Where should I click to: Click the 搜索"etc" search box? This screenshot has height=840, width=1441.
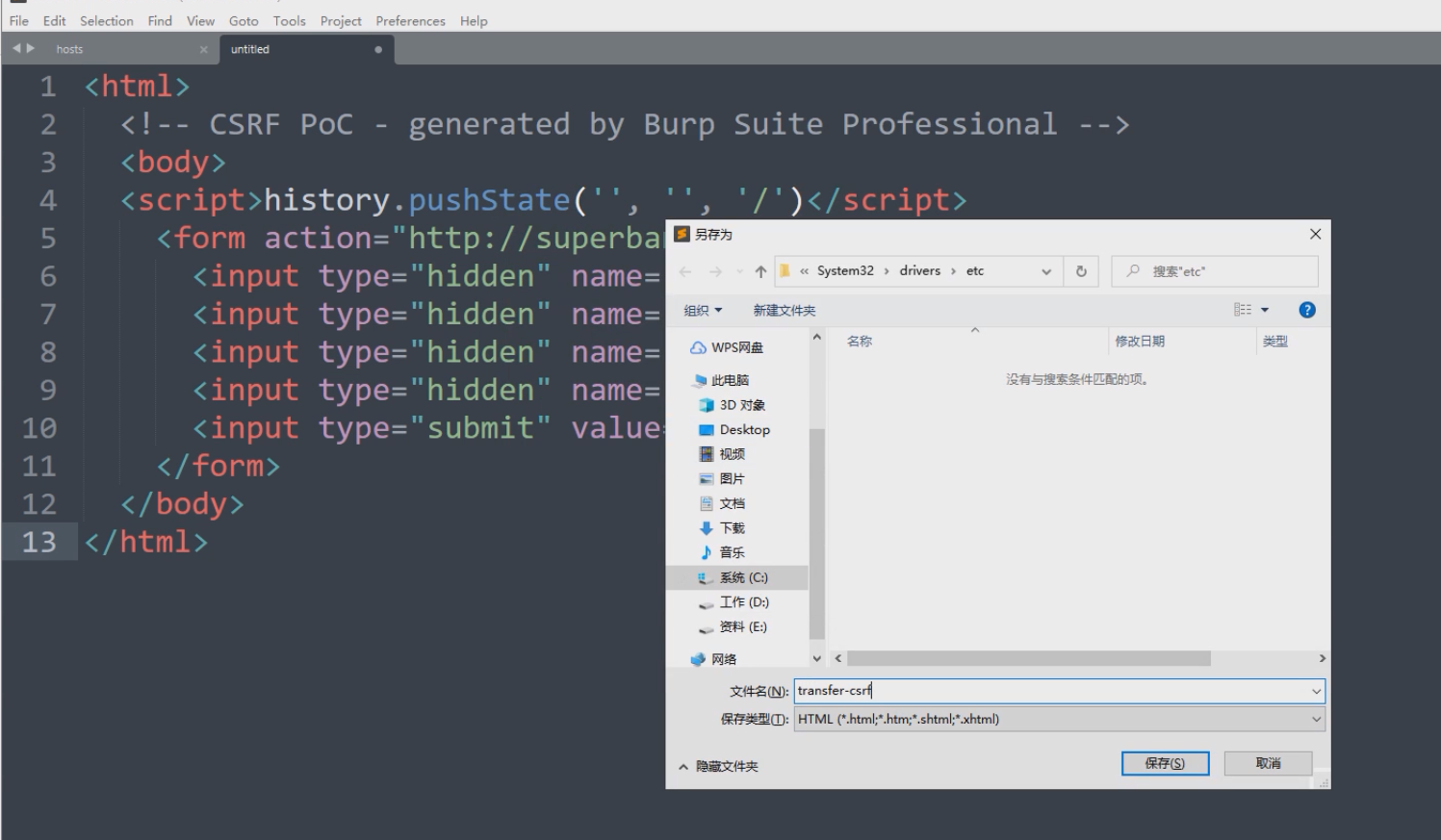pyautogui.click(x=1215, y=271)
